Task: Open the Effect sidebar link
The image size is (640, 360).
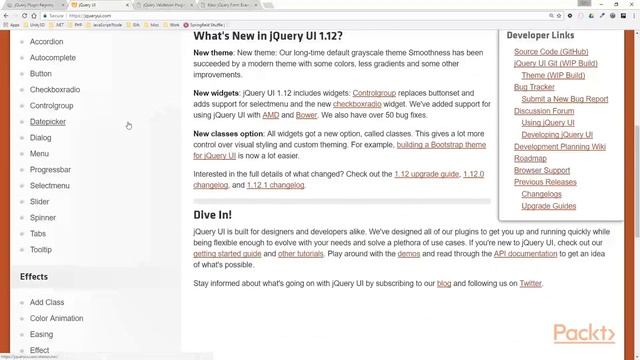Action: click(x=39, y=350)
